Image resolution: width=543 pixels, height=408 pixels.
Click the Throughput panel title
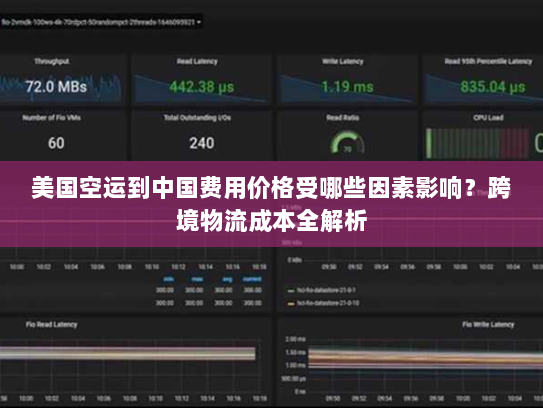pos(52,61)
